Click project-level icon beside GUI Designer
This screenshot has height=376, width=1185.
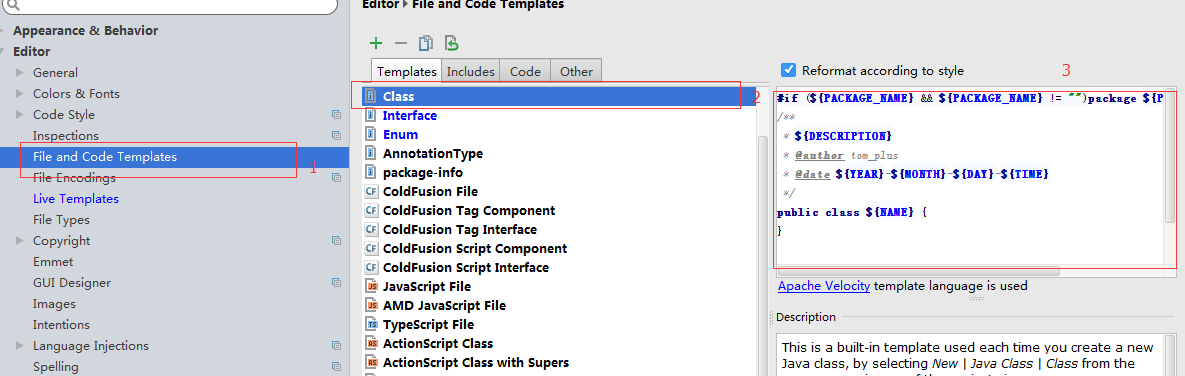336,283
